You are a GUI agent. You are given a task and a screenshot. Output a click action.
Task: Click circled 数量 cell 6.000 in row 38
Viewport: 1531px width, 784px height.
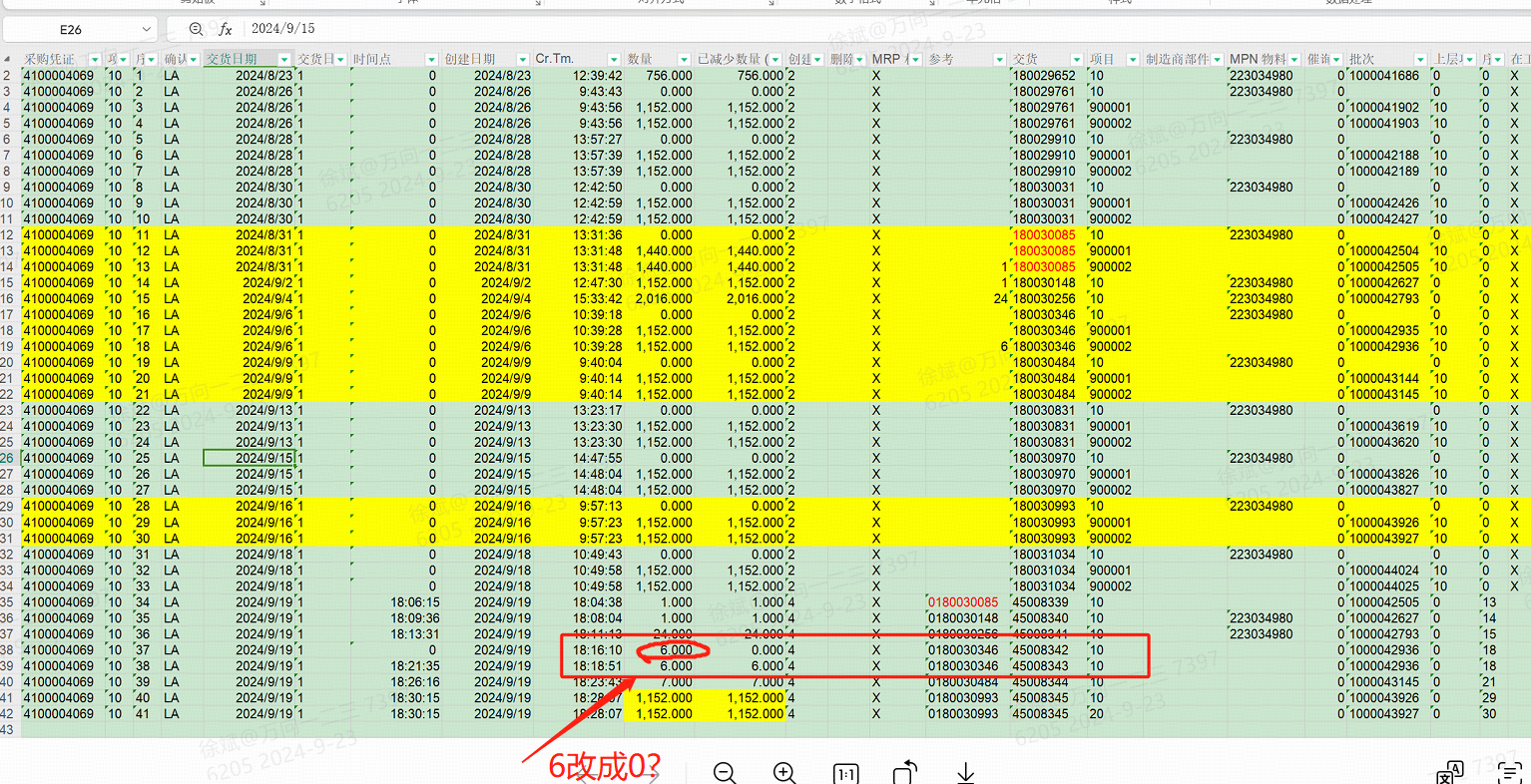(660, 650)
